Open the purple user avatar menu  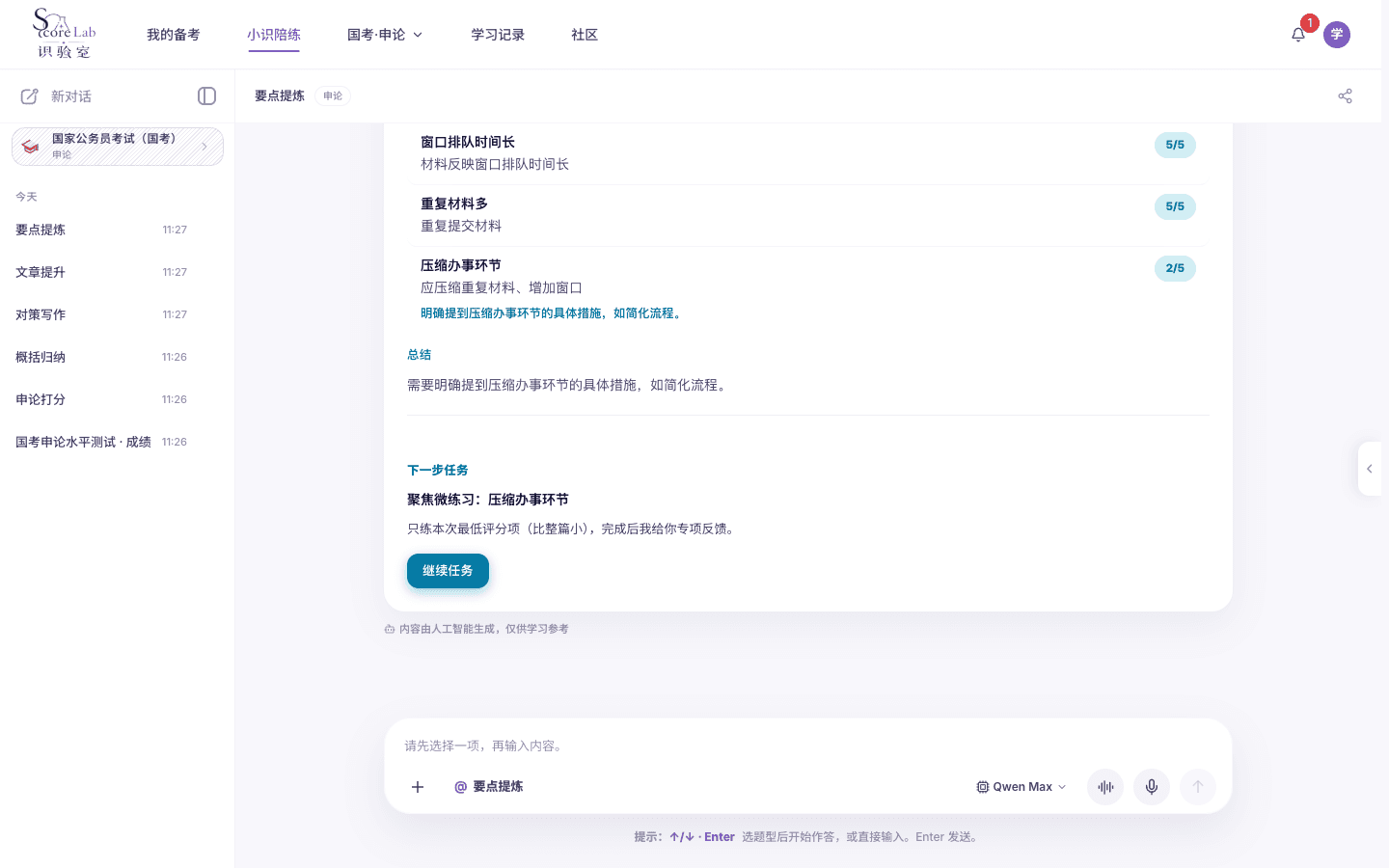pyautogui.click(x=1337, y=35)
